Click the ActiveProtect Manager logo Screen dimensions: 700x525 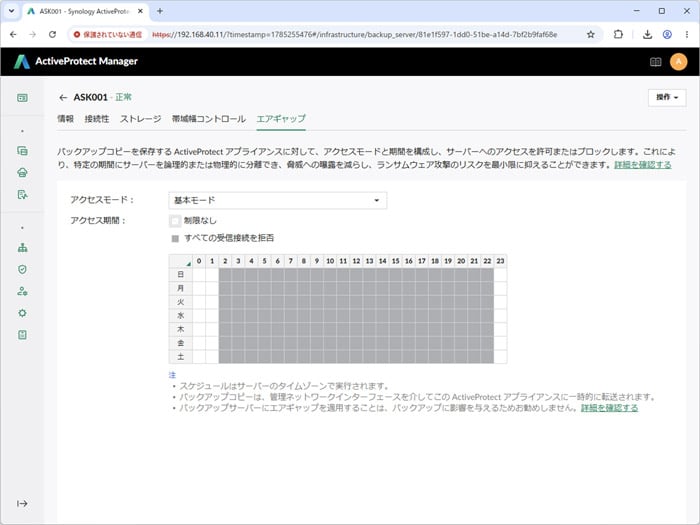coord(75,61)
